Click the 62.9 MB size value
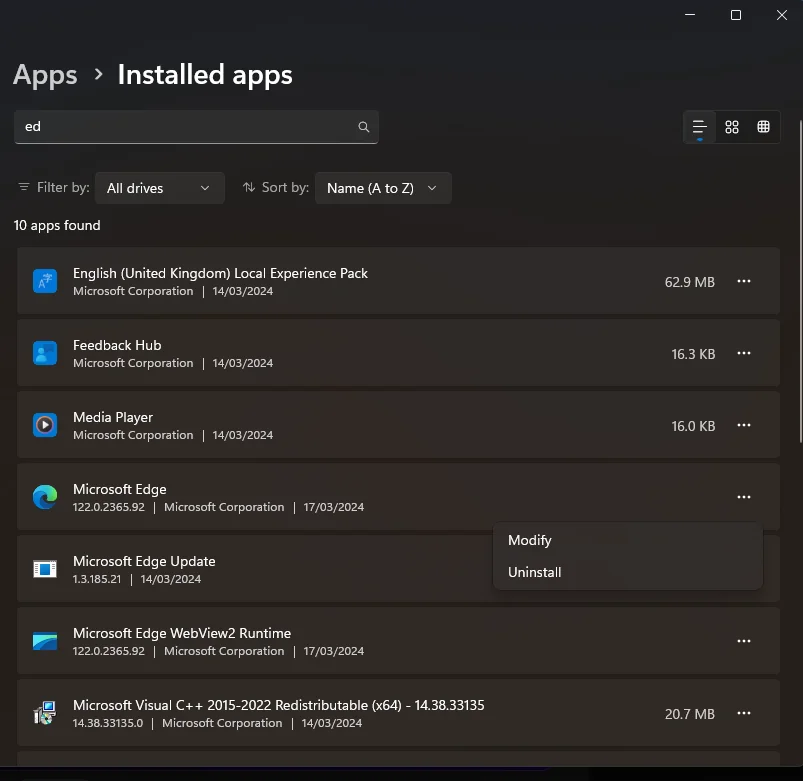 689,282
